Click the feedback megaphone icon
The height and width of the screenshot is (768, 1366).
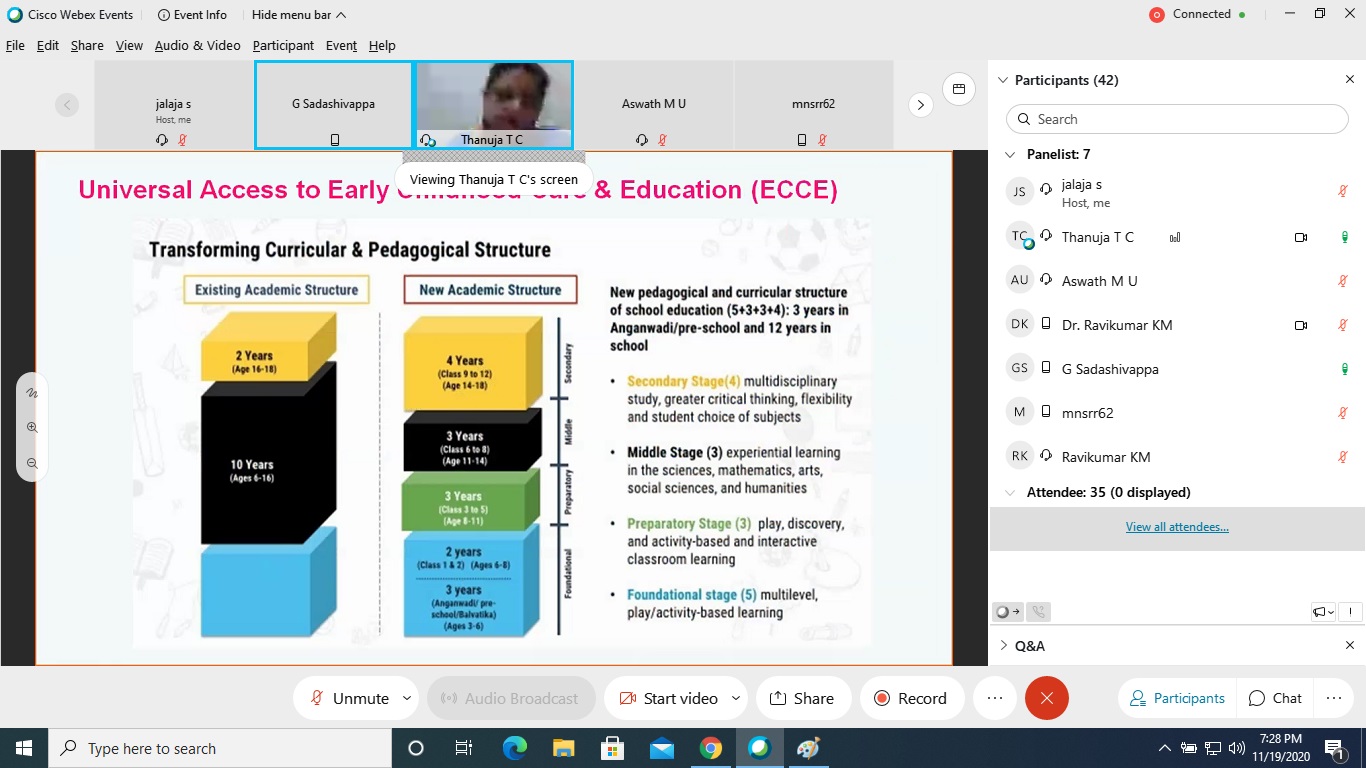coord(1321,612)
